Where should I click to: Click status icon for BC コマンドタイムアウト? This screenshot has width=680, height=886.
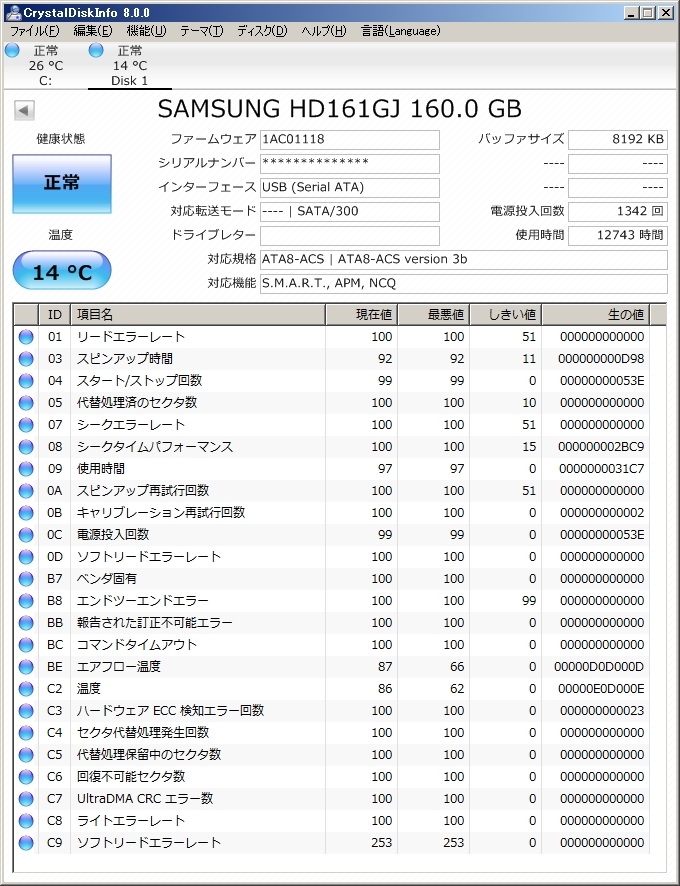tap(26, 645)
